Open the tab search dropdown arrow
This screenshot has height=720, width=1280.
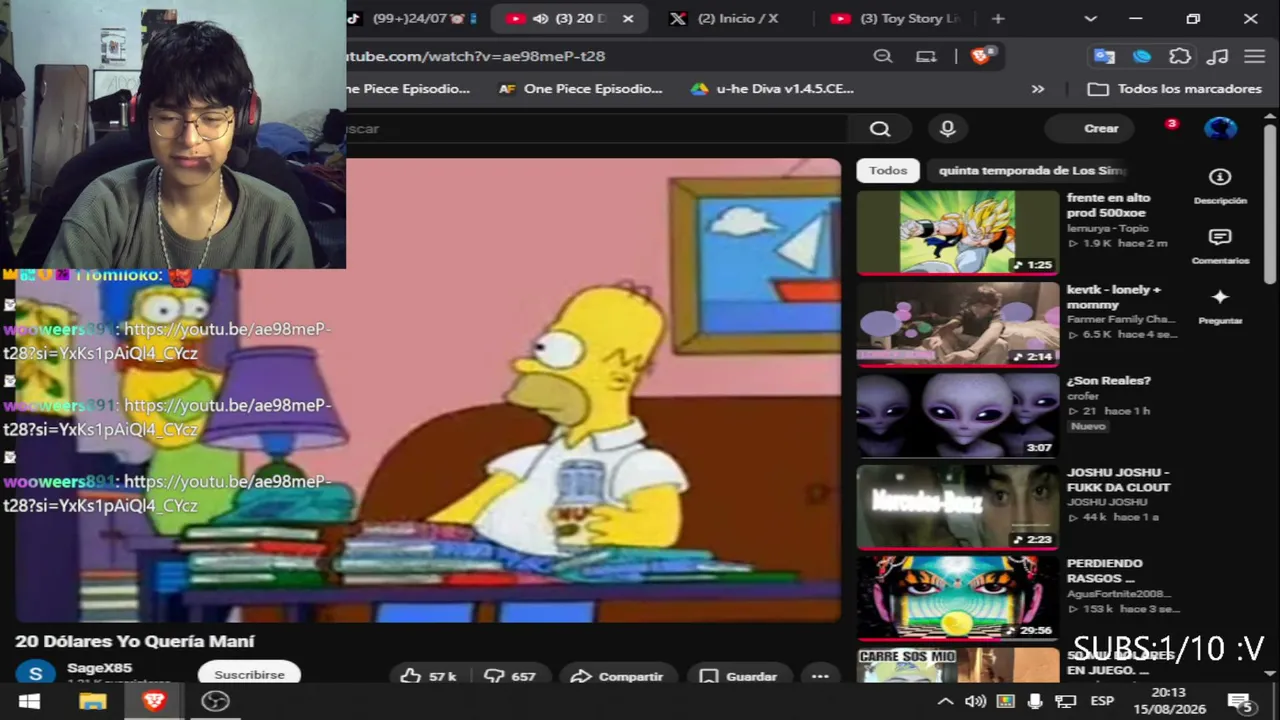pyautogui.click(x=1091, y=19)
